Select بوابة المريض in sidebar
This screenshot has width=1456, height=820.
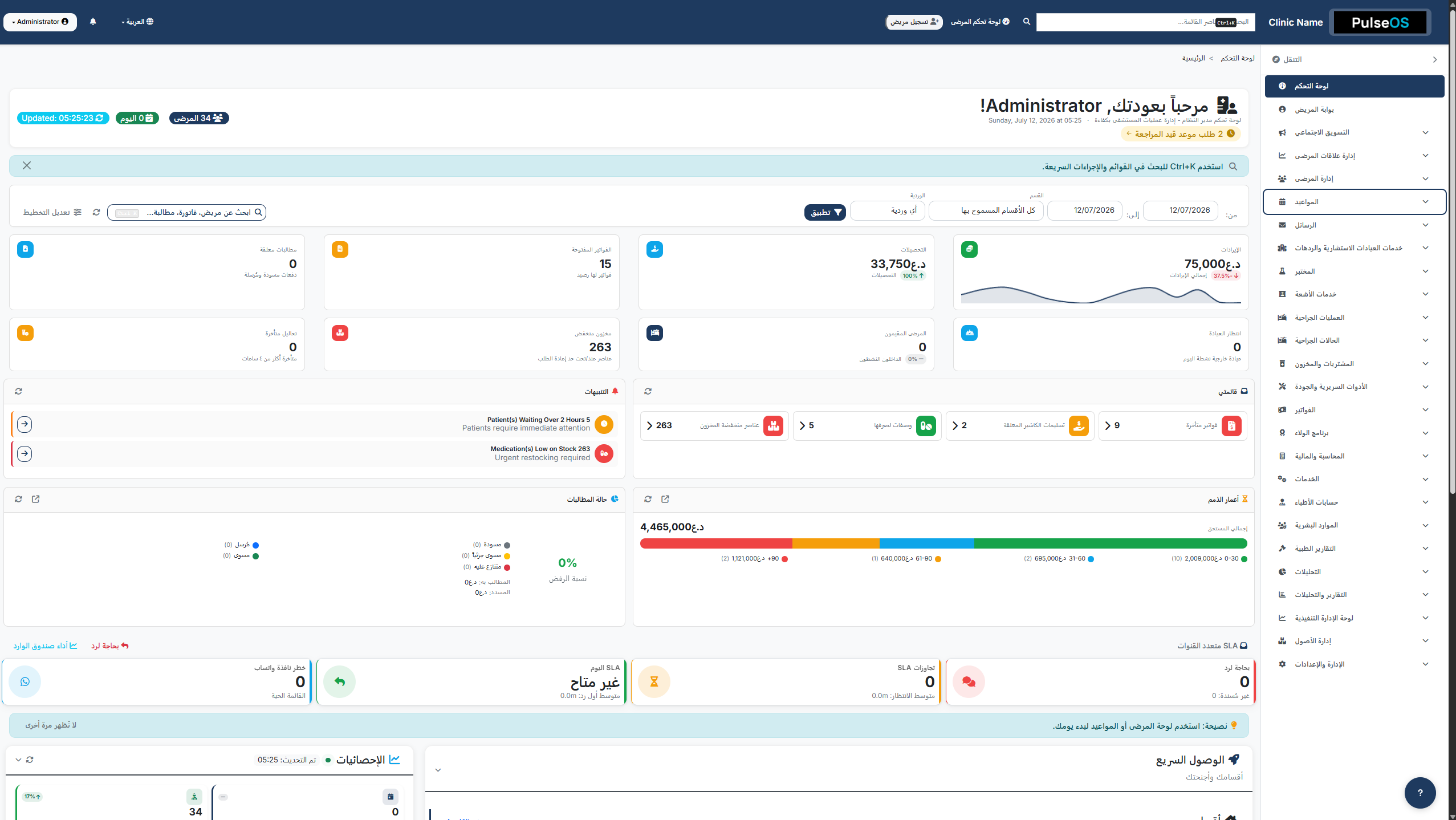coord(1354,109)
